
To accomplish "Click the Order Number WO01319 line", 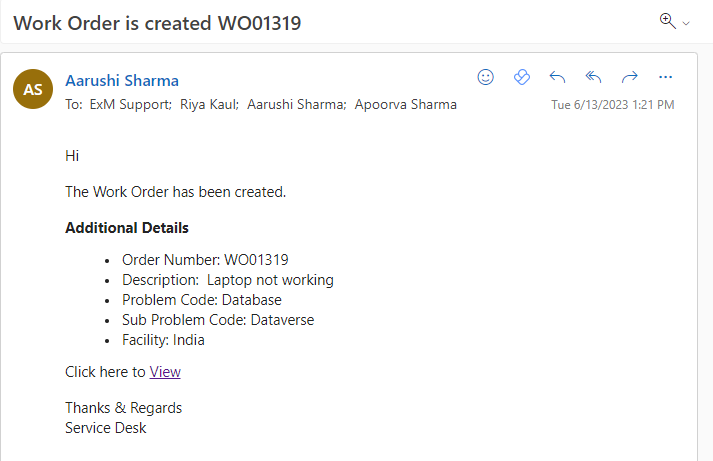I will (x=205, y=259).
